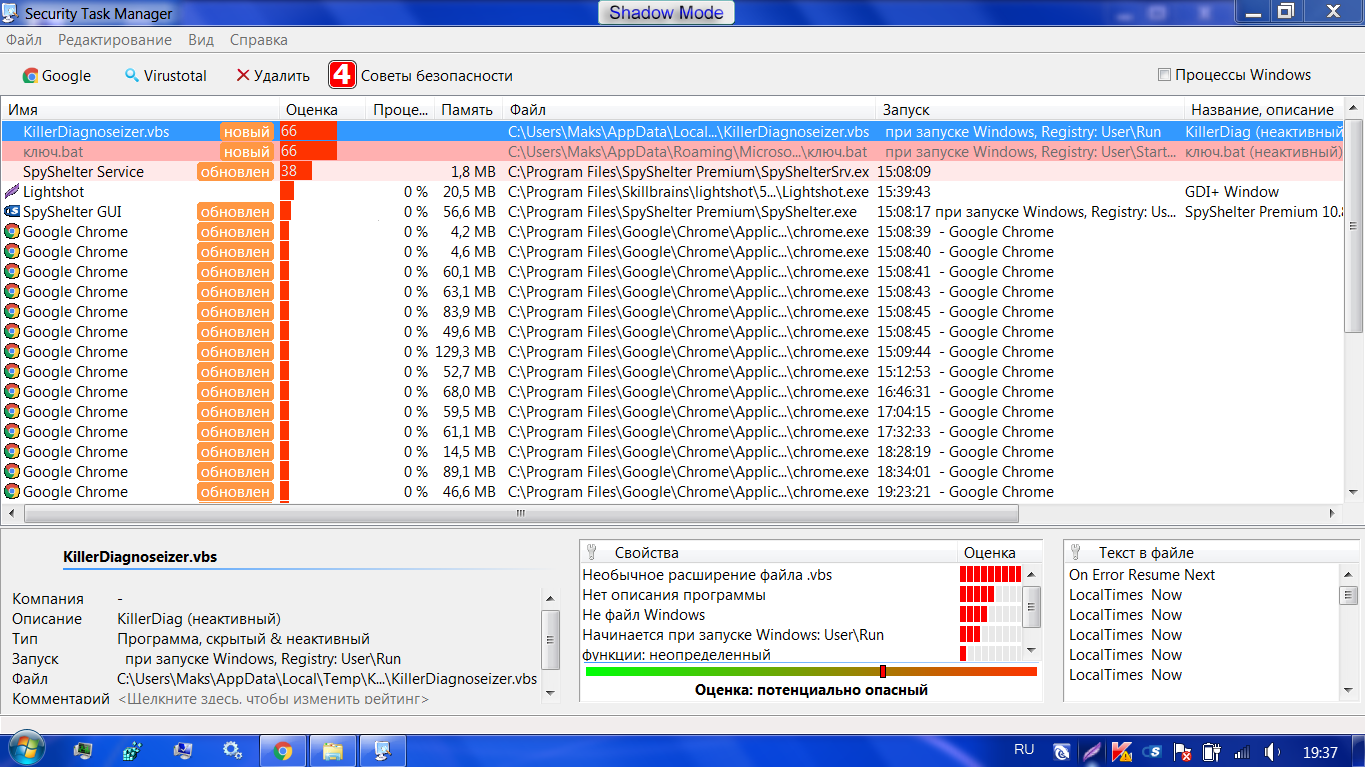Click the red score bar showing 38
This screenshot has width=1365, height=767.
[x=296, y=172]
